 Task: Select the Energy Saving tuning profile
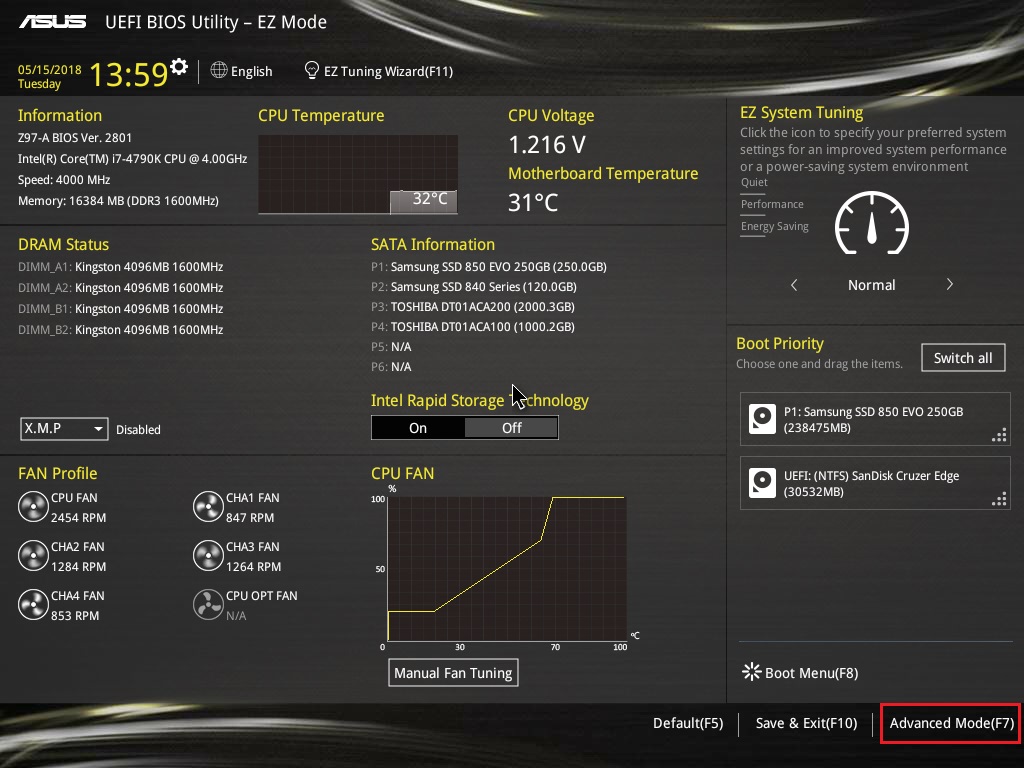point(775,227)
